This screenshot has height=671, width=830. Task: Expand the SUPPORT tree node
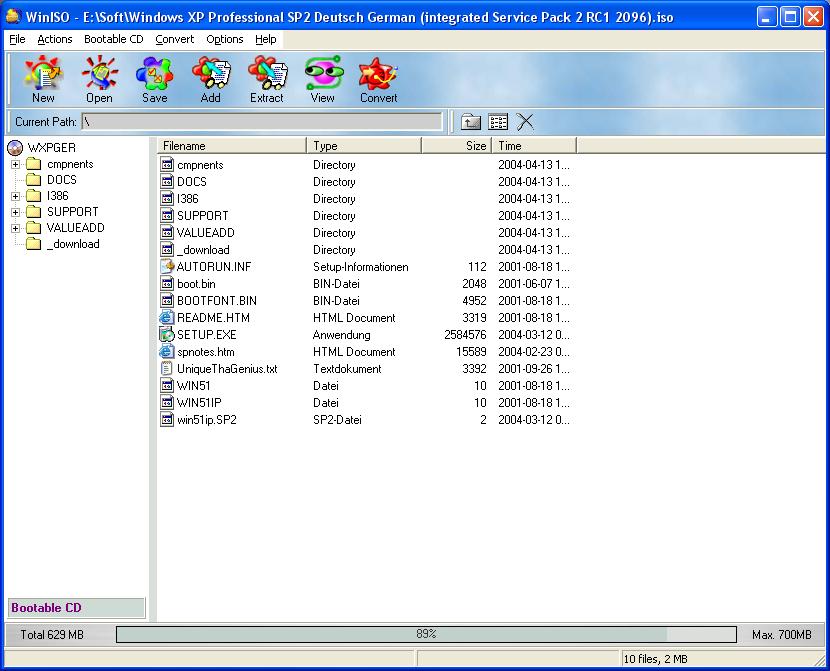click(15, 212)
